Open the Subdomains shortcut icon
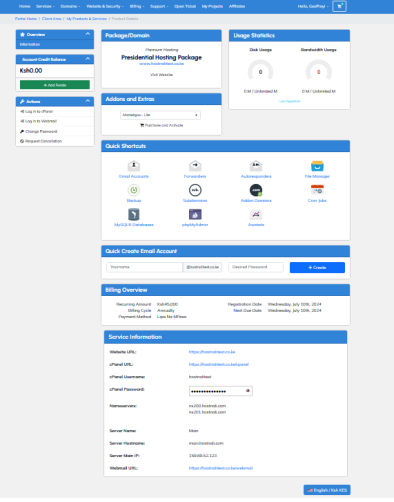This screenshot has height=502, width=394. [x=195, y=190]
